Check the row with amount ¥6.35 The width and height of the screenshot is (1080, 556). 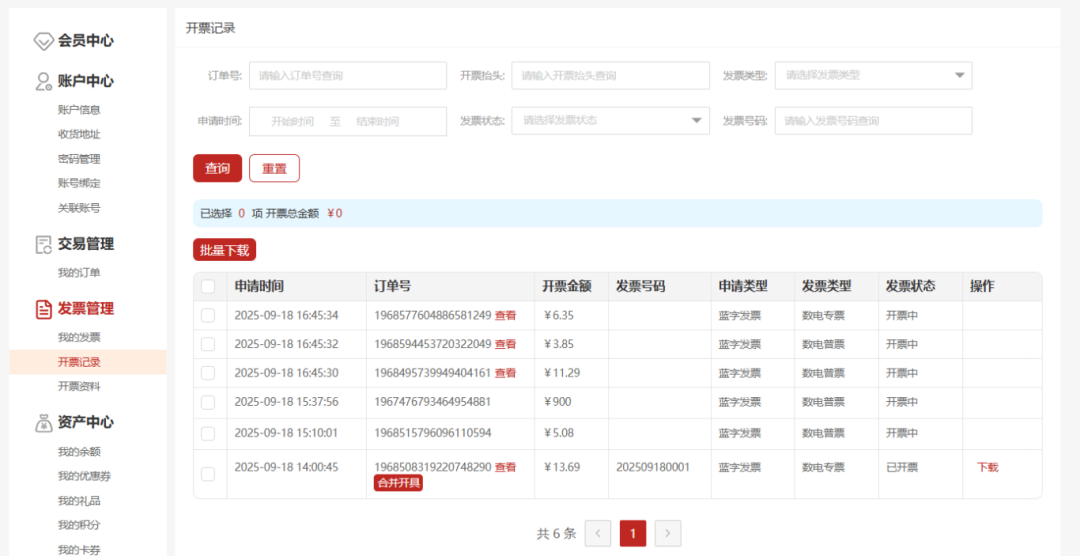208,315
